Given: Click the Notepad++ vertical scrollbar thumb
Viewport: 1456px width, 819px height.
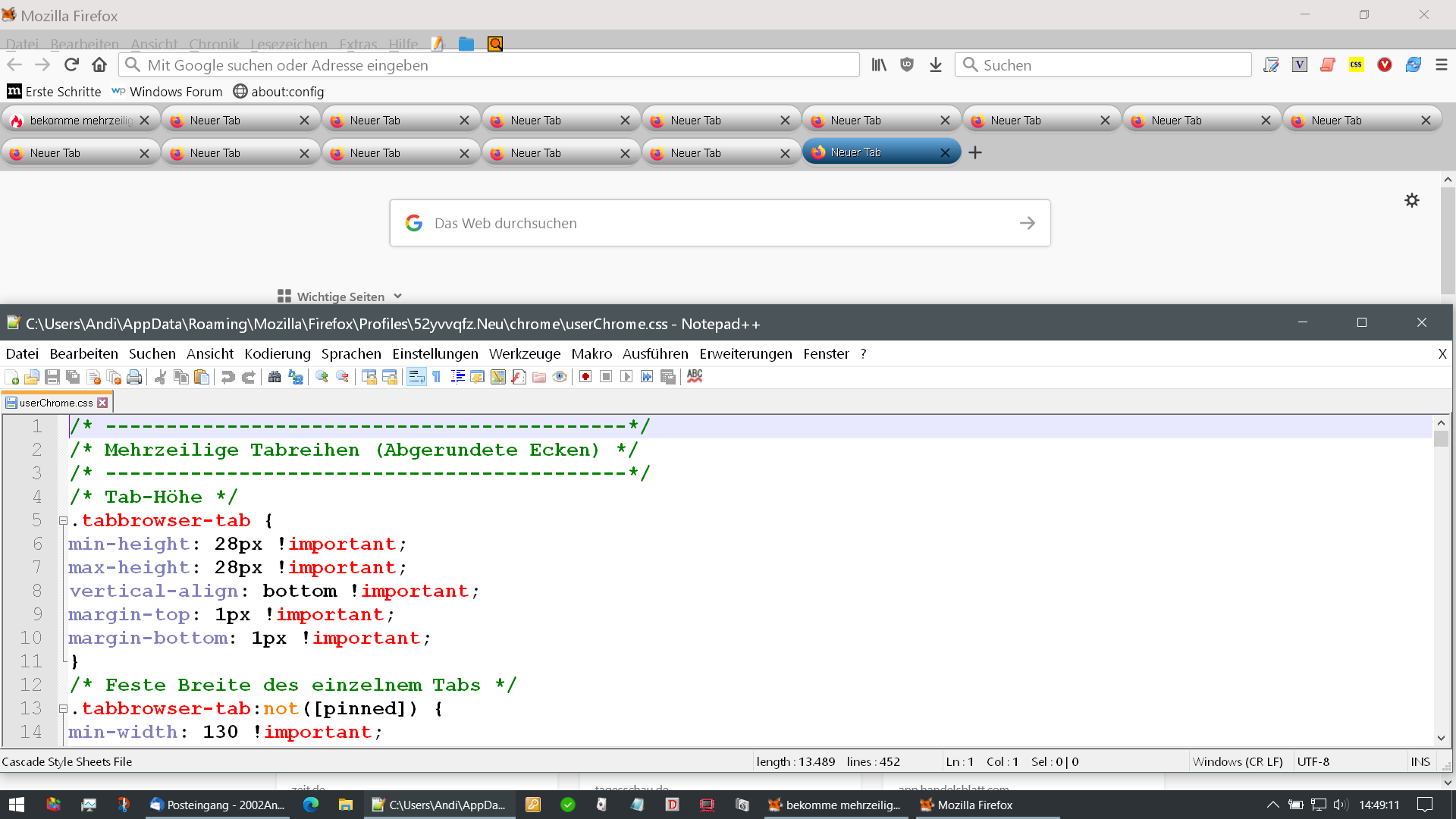Looking at the screenshot, I should coord(1442,439).
